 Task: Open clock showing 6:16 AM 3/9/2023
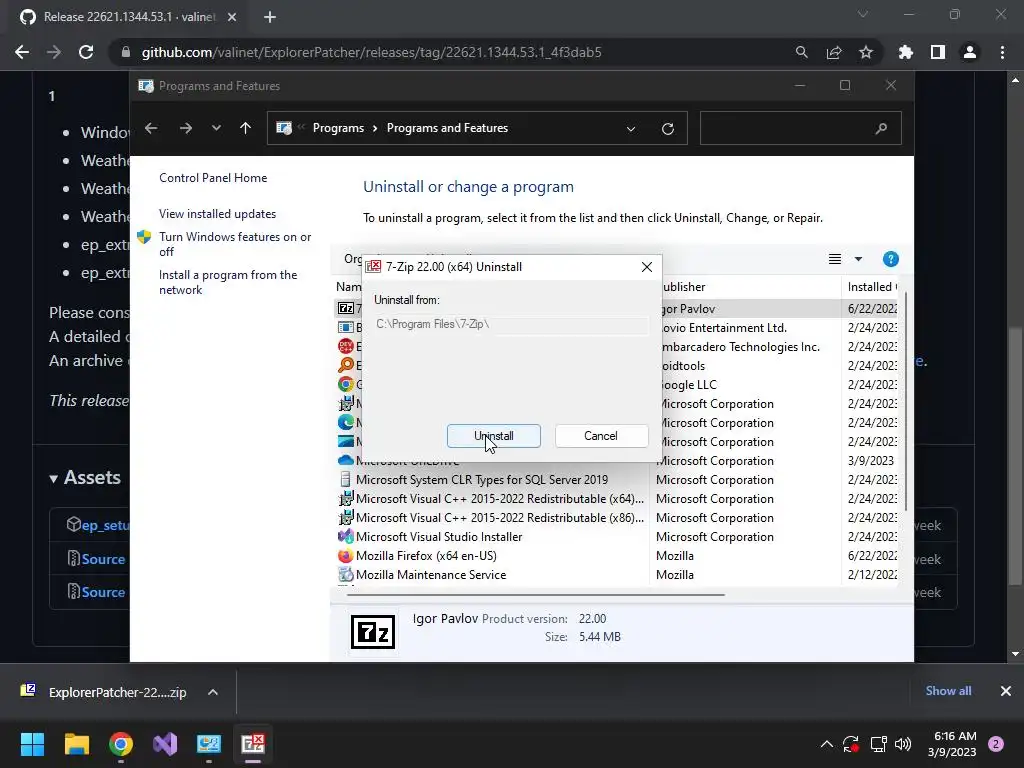click(x=952, y=744)
